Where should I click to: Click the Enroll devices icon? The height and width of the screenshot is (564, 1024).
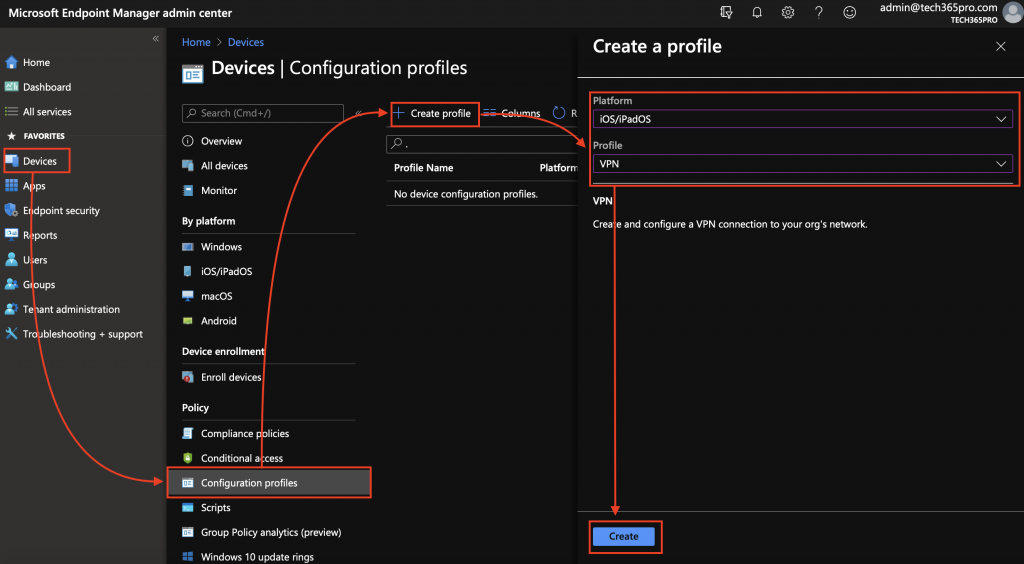coord(188,377)
